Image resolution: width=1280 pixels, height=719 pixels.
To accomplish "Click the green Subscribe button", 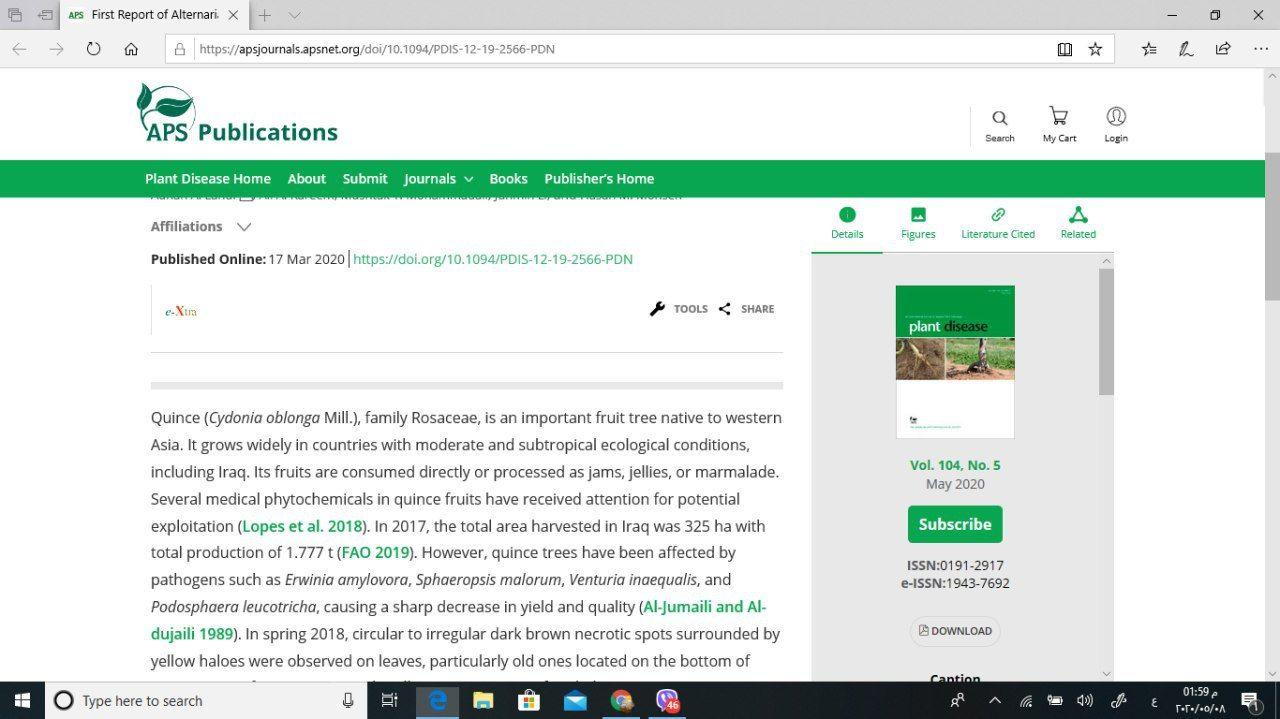I will pyautogui.click(x=954, y=524).
